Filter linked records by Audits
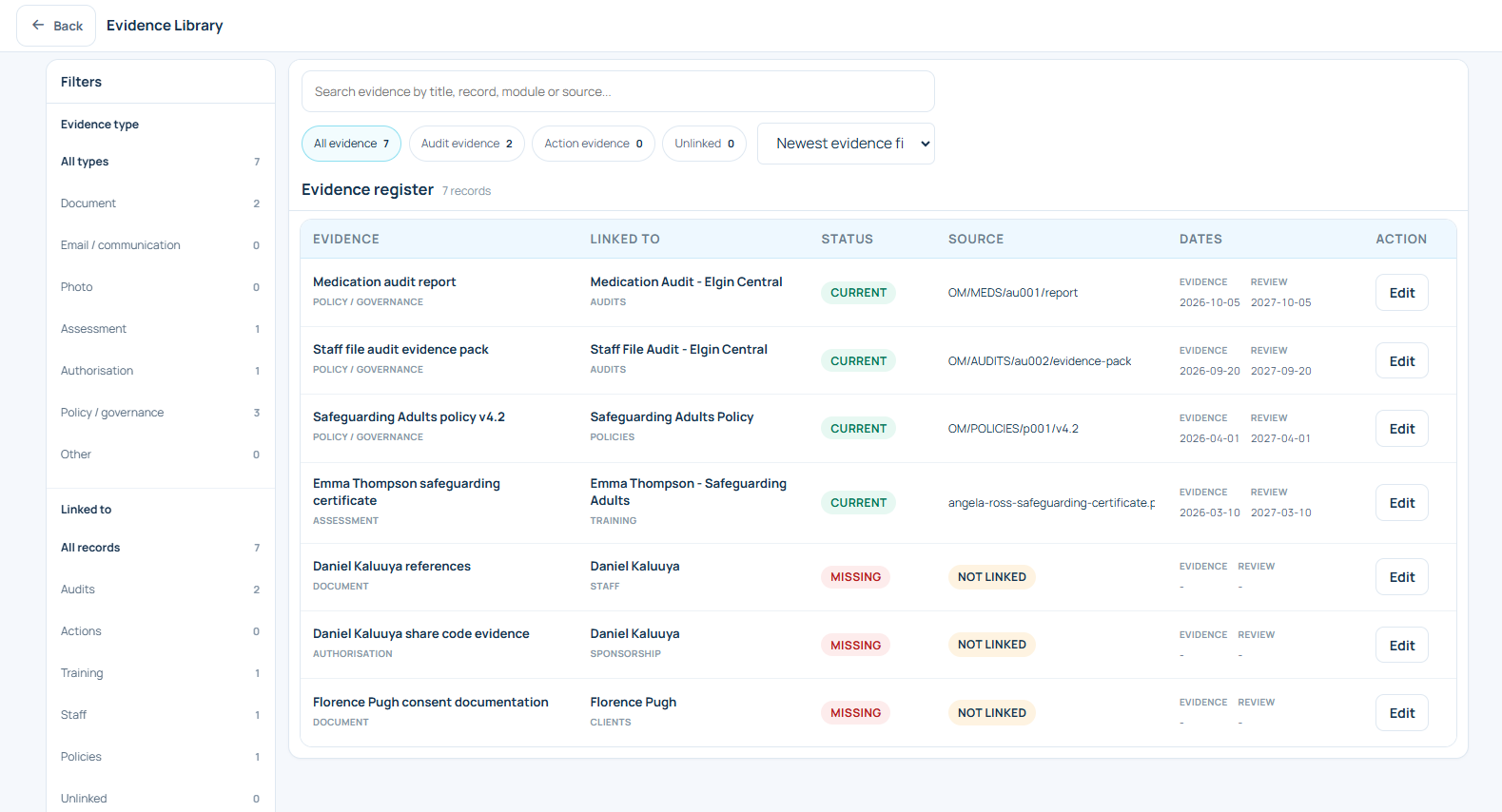1502x812 pixels. coord(160,590)
